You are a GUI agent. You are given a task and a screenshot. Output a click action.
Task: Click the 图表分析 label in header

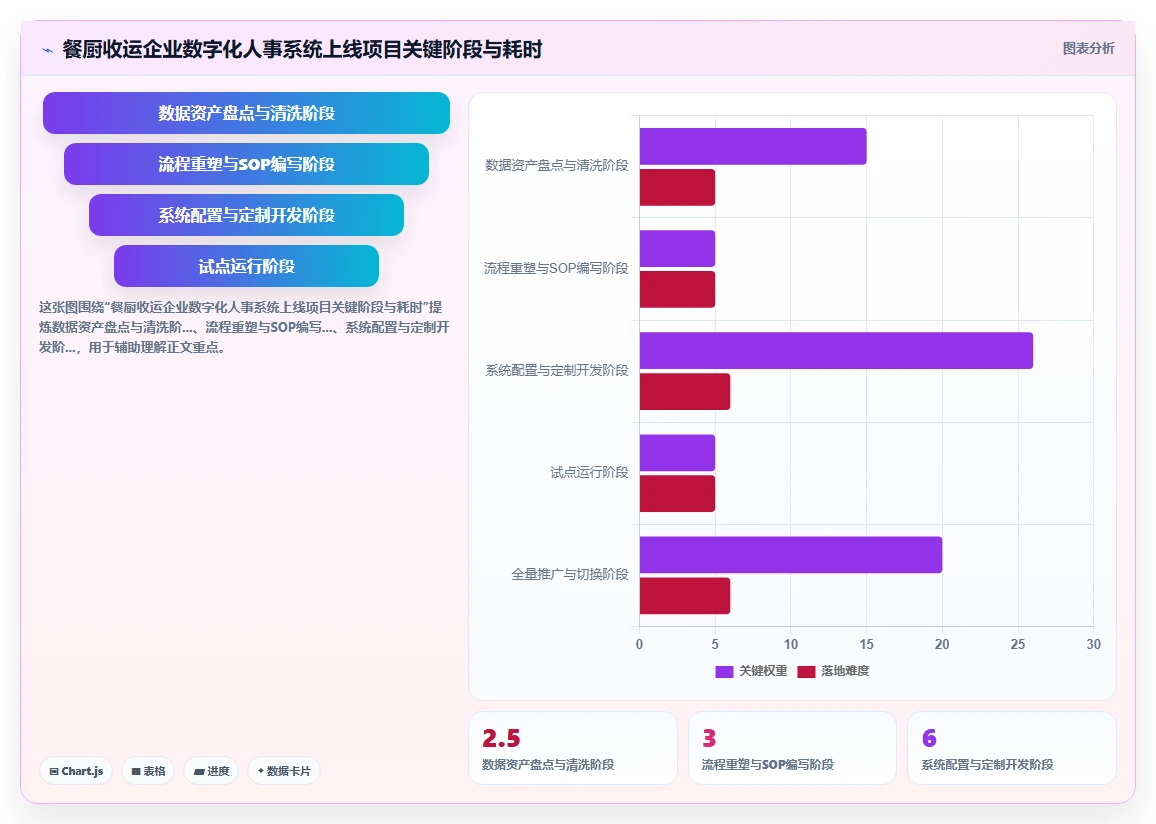[1088, 49]
